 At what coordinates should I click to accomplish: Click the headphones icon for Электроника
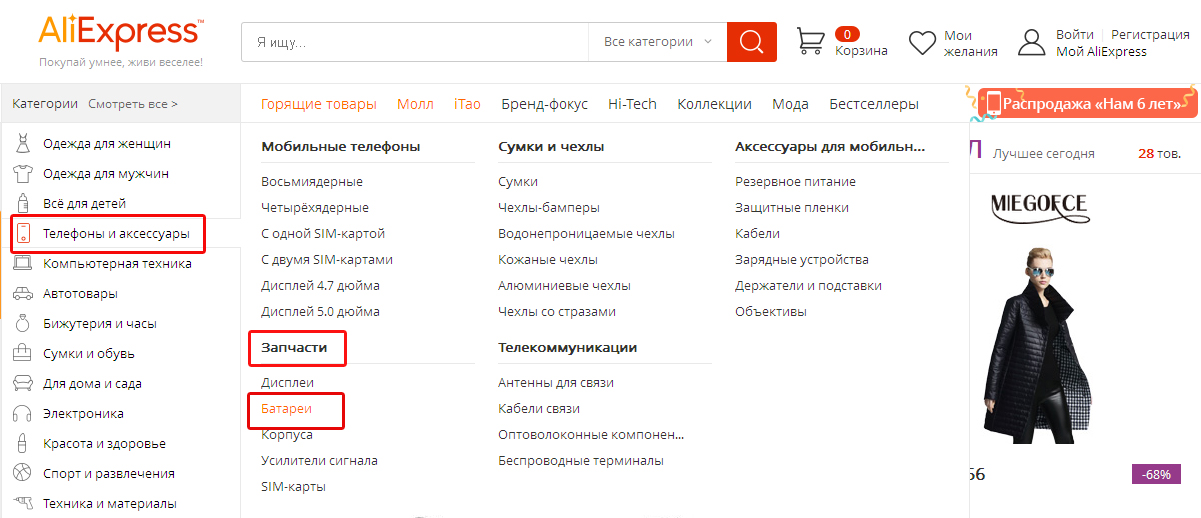(x=22, y=414)
